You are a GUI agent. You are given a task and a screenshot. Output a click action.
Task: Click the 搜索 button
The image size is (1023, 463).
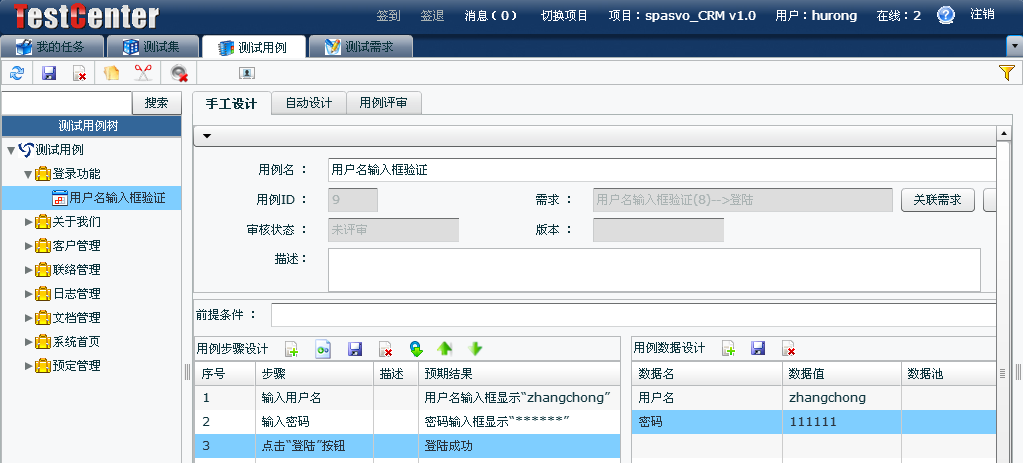pos(157,103)
